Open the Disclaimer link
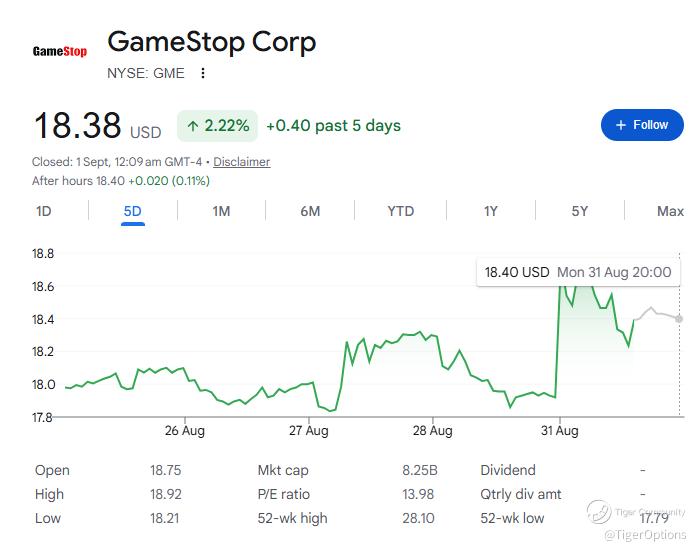 point(242,162)
